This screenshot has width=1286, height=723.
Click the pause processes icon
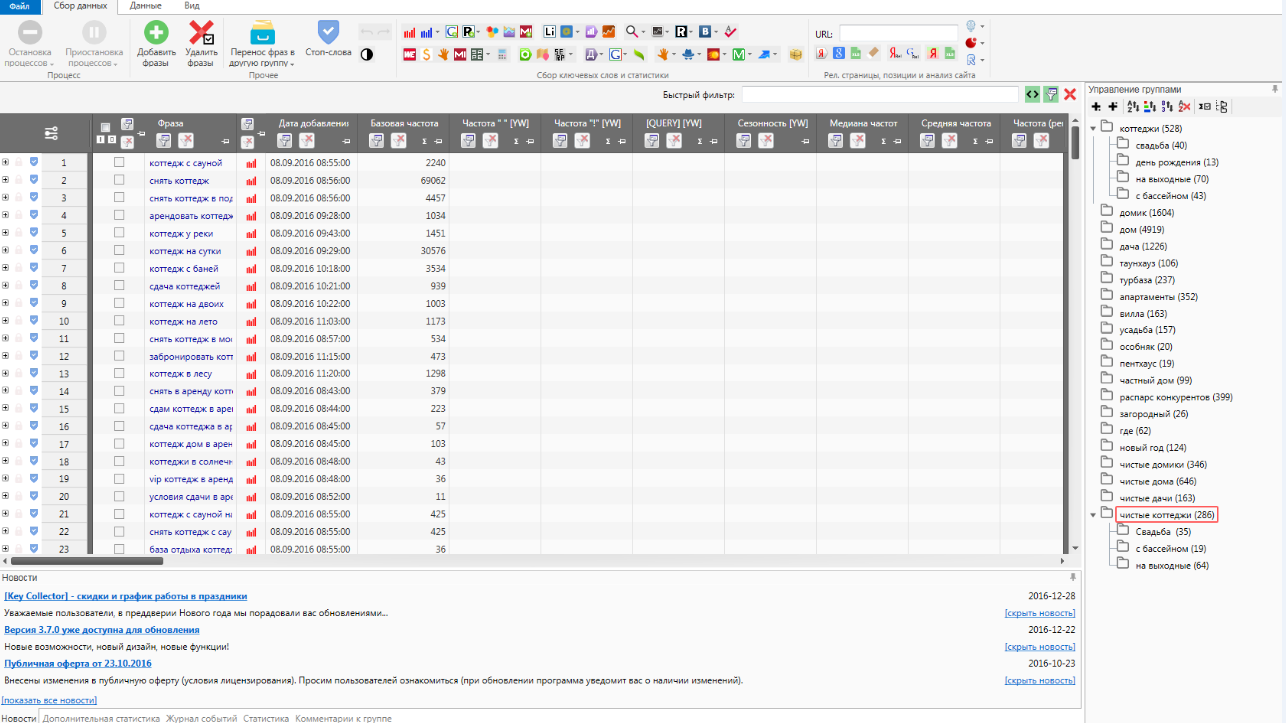tap(94, 32)
